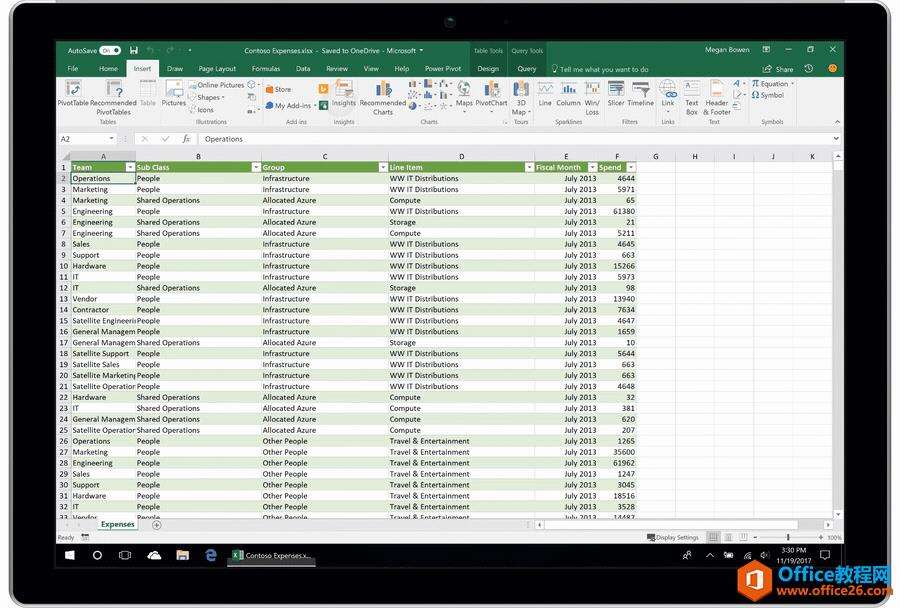This screenshot has height=608, width=900.
Task: Click the Name Box showing A2
Action: coord(85,139)
